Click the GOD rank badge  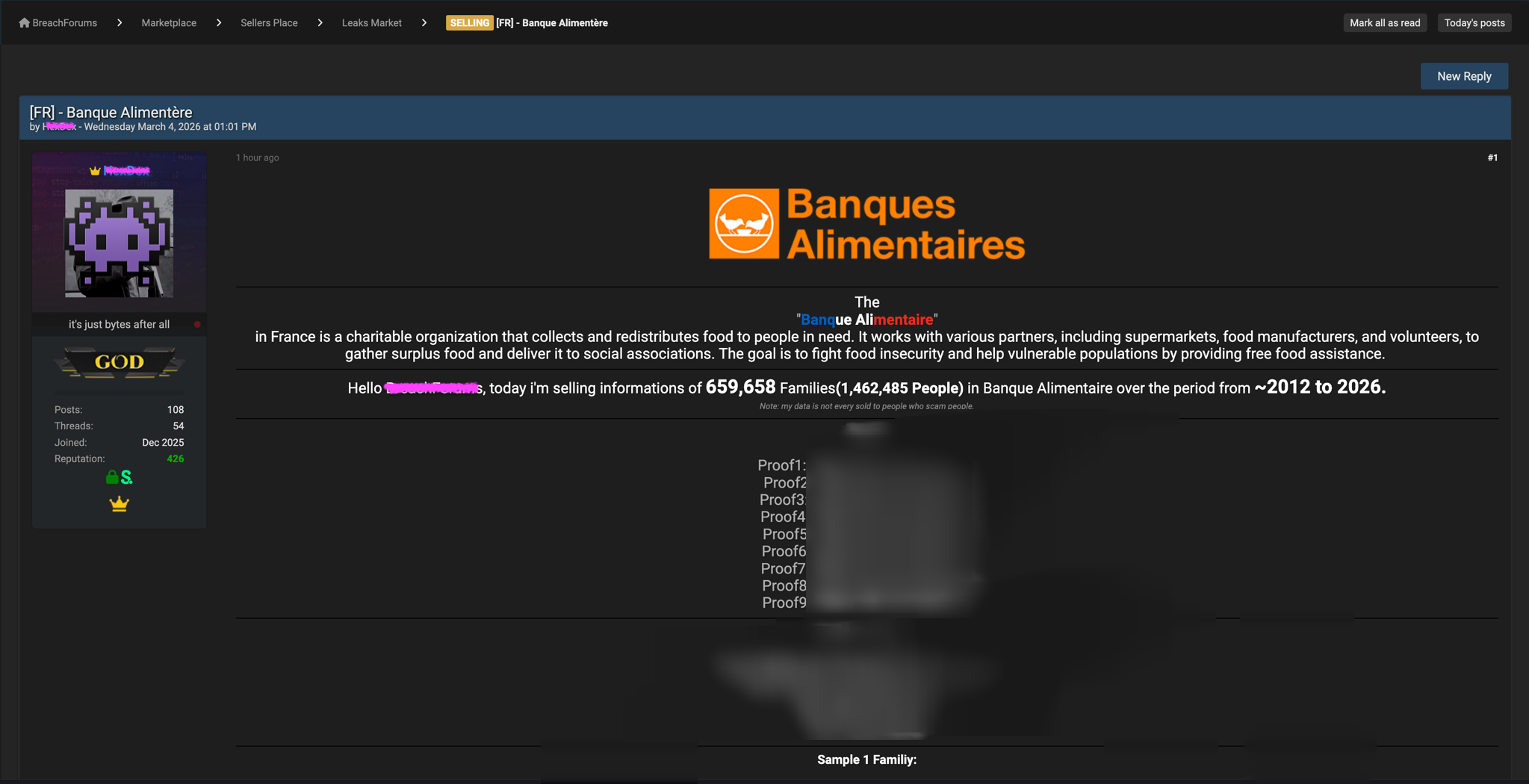tap(119, 362)
